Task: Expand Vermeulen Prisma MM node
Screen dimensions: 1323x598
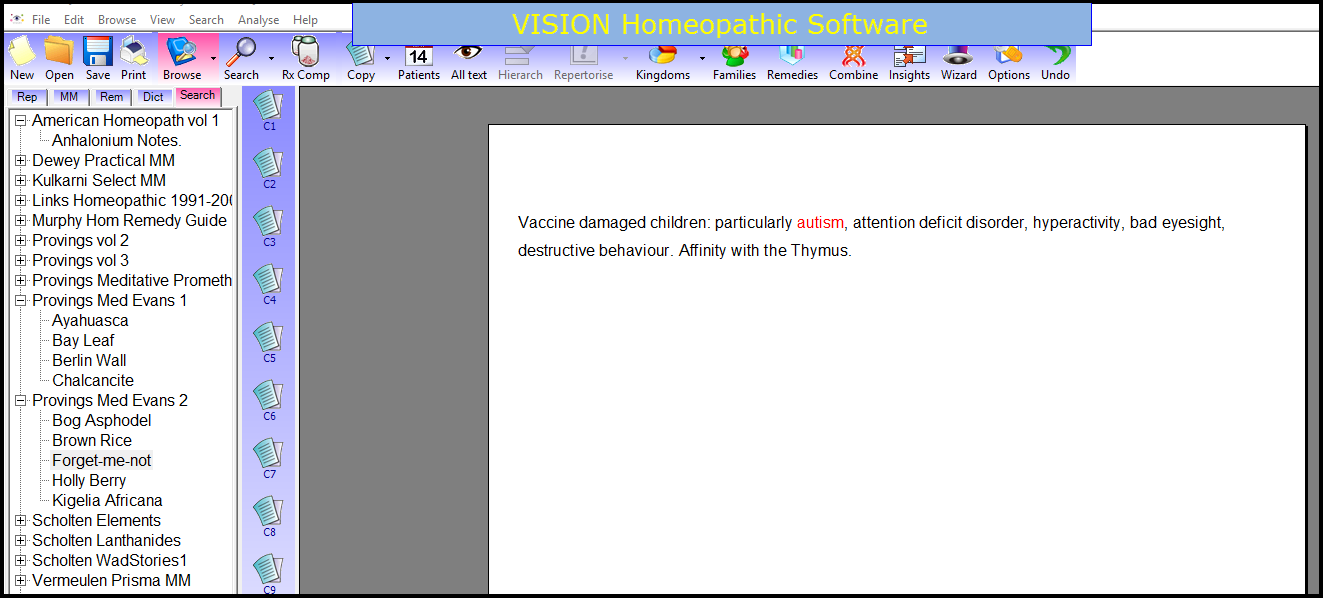Action: point(21,581)
